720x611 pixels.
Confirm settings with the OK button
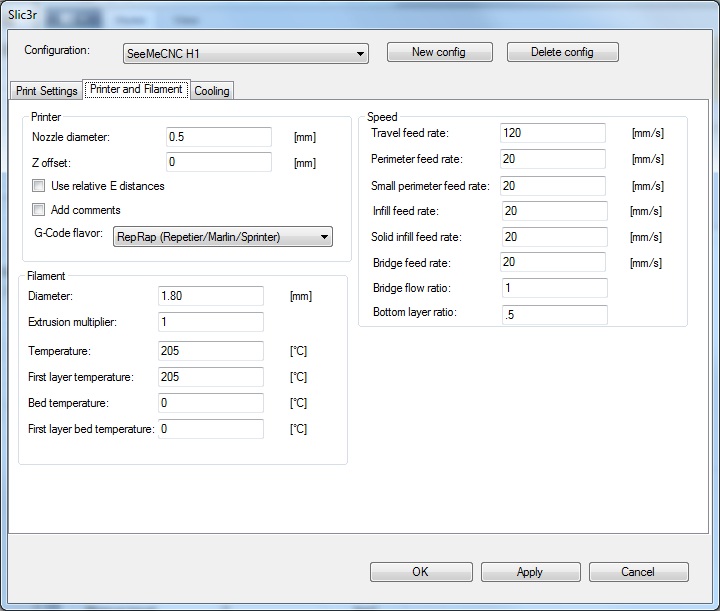pos(420,572)
